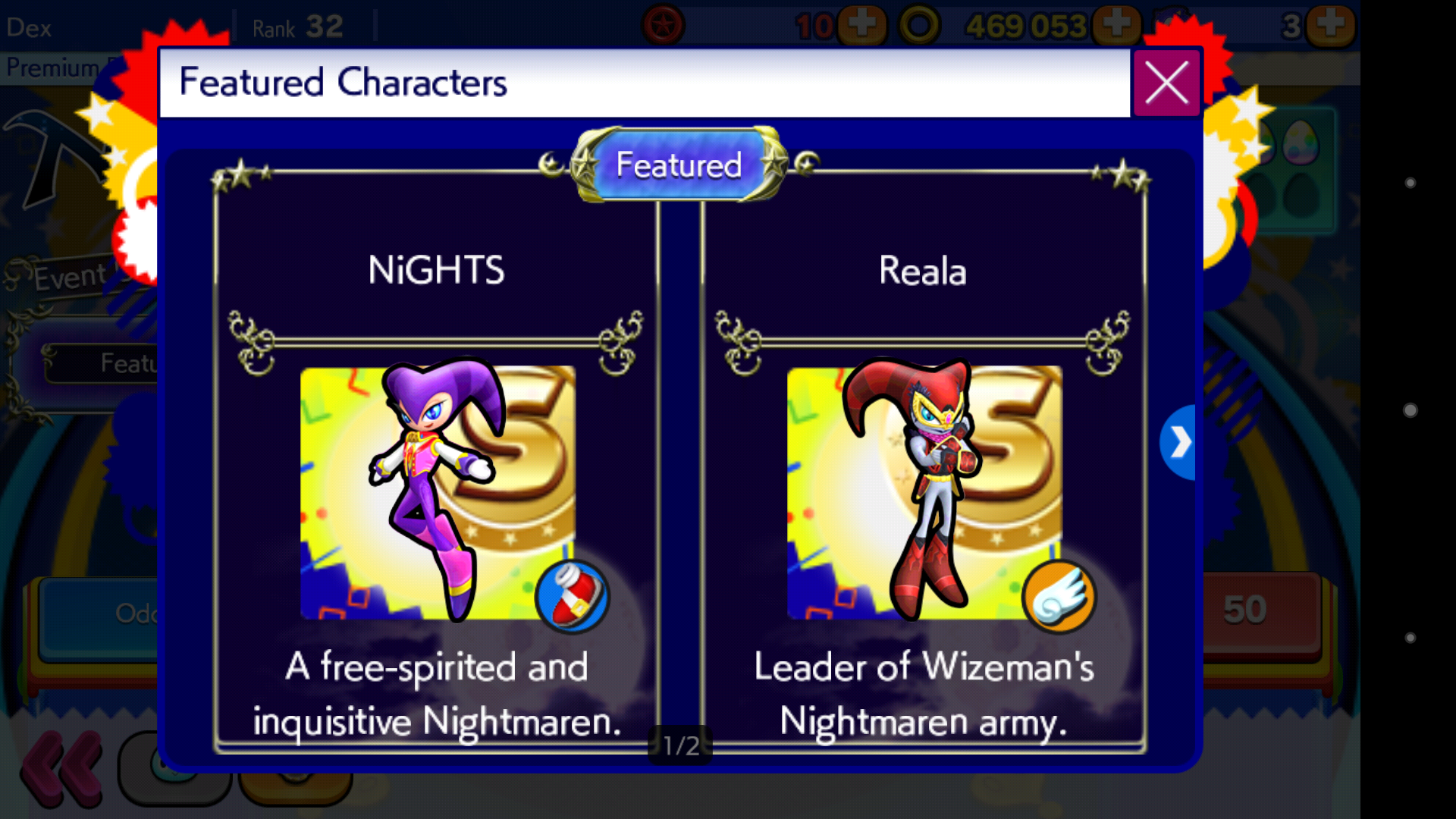Image resolution: width=1456 pixels, height=819 pixels.
Task: Tap the NiGHTS name heading
Action: 436,270
